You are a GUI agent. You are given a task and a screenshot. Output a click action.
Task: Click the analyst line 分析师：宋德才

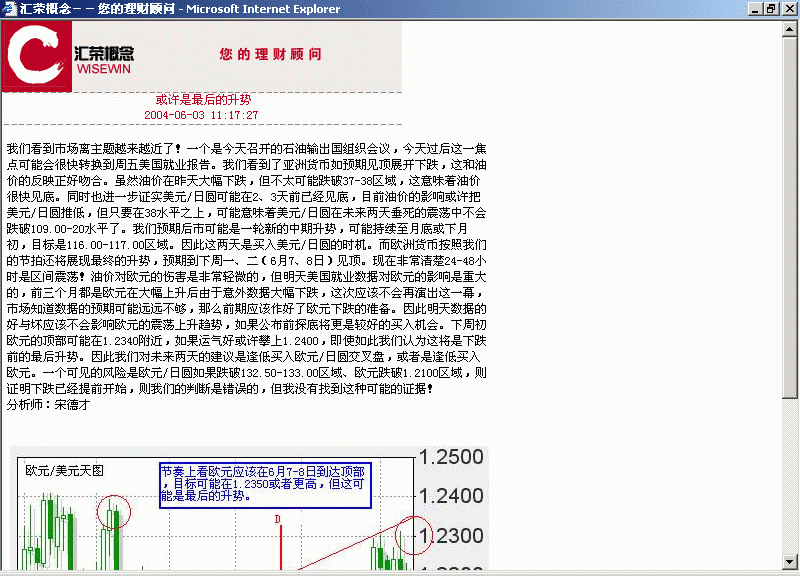(48, 405)
